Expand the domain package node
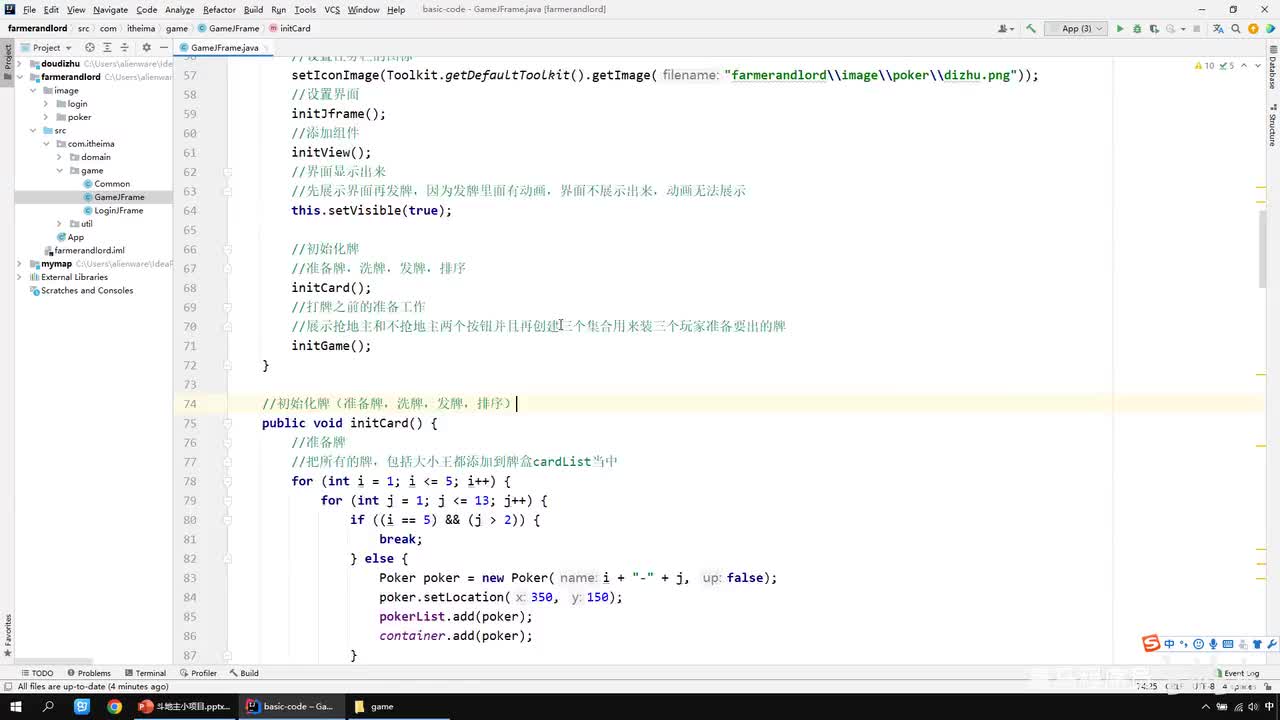The image size is (1280, 720). pos(59,157)
